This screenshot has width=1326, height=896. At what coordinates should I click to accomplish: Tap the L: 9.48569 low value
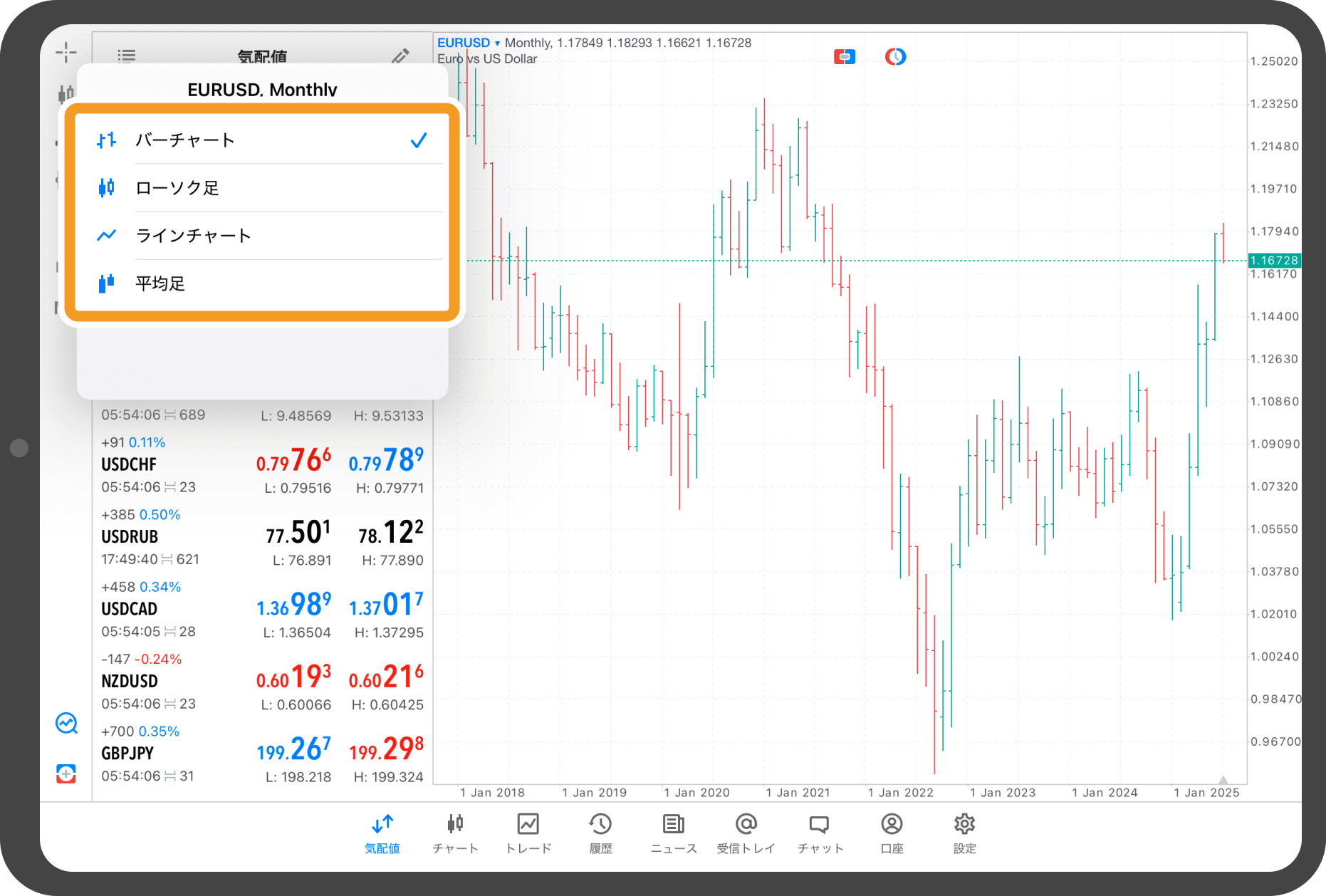pyautogui.click(x=296, y=416)
